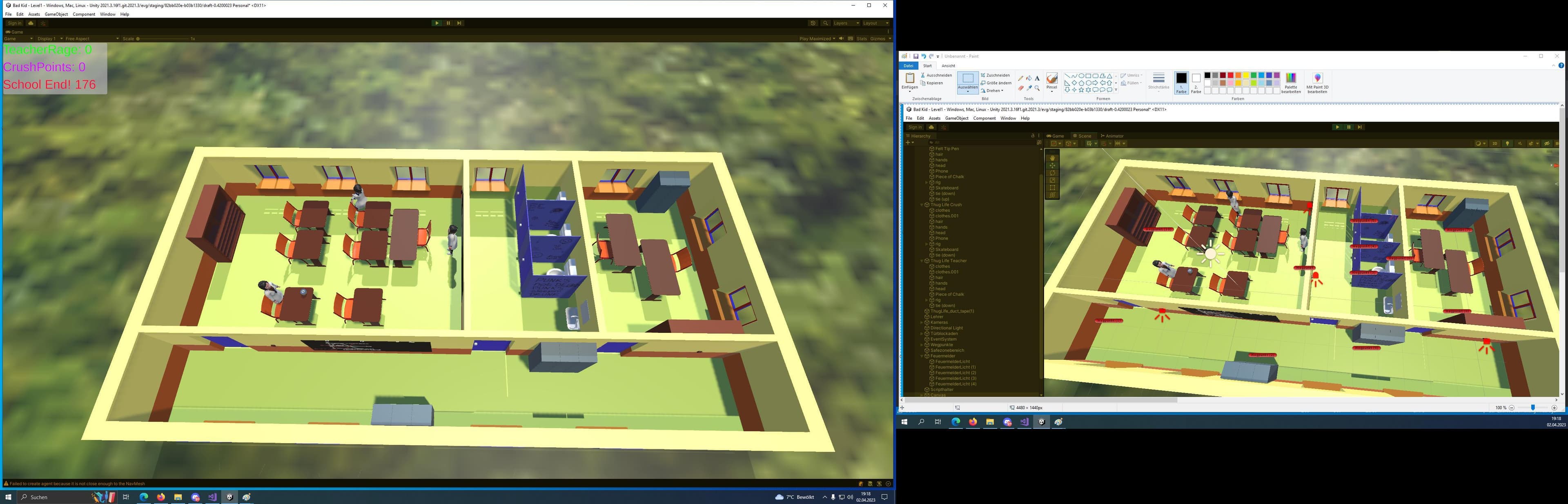Image resolution: width=1568 pixels, height=504 pixels.
Task: Expand the Drehen dropdown in Paint
Action: [x=992, y=91]
